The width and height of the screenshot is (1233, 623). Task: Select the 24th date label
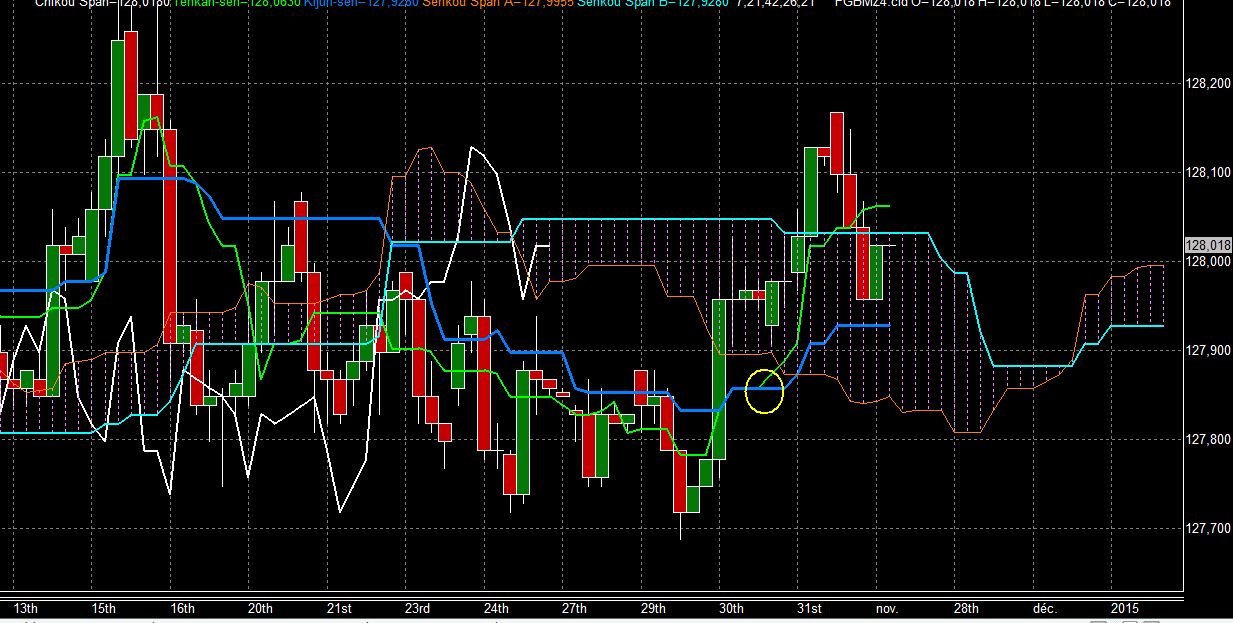(495, 608)
